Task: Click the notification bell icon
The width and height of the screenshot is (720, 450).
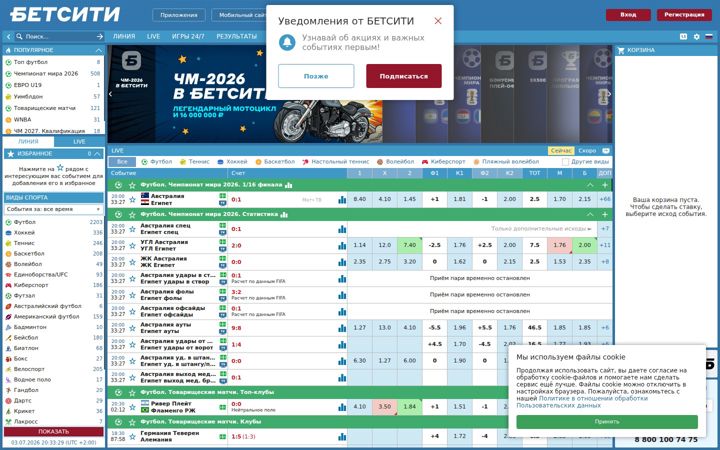Action: (x=287, y=42)
